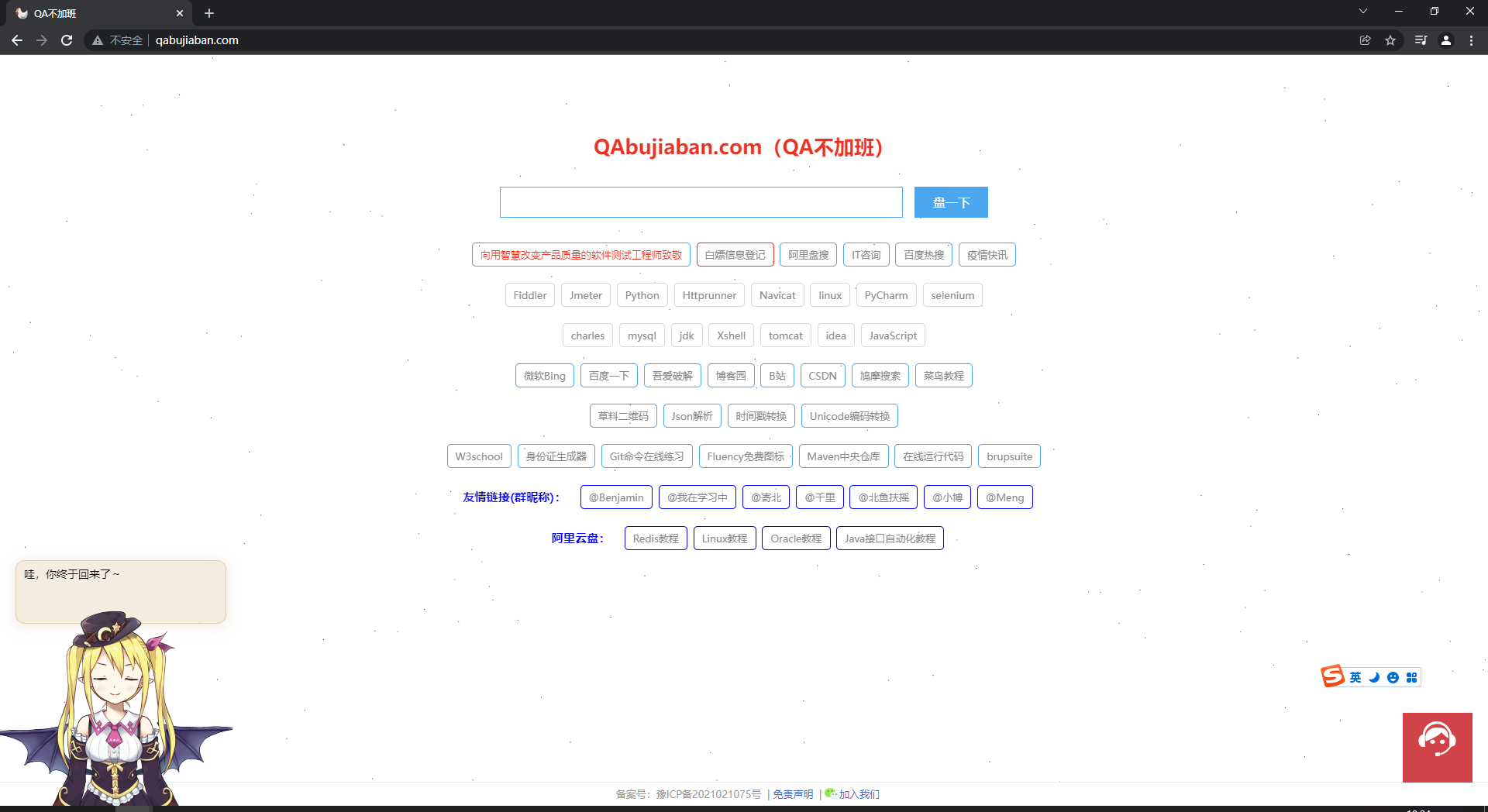Open the Xshell link
This screenshot has height=812, width=1488.
coord(731,335)
